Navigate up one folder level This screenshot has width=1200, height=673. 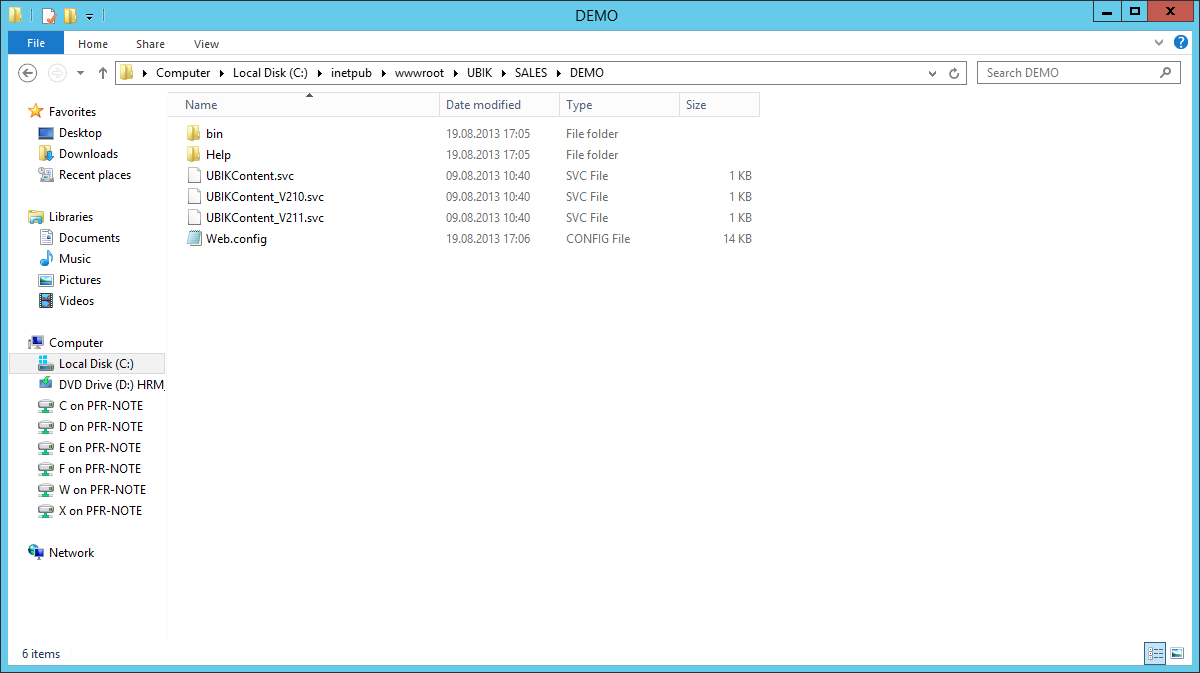pos(102,73)
